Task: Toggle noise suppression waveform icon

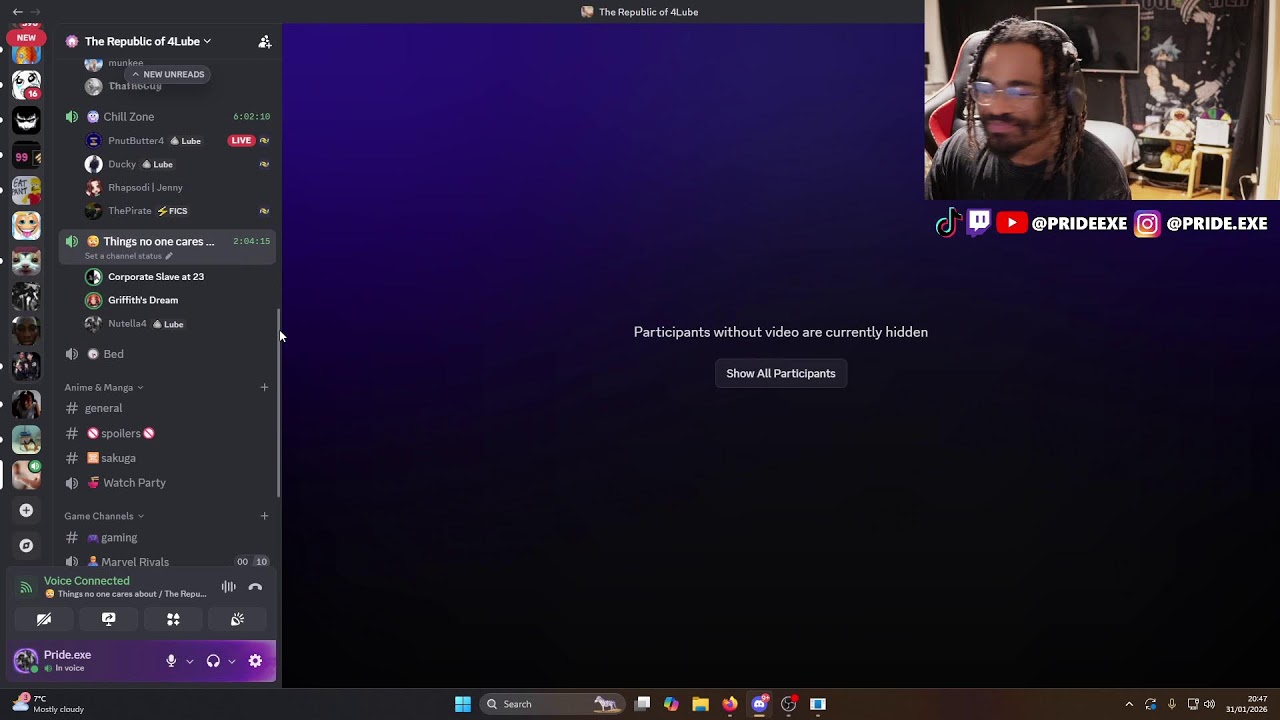Action: point(228,587)
